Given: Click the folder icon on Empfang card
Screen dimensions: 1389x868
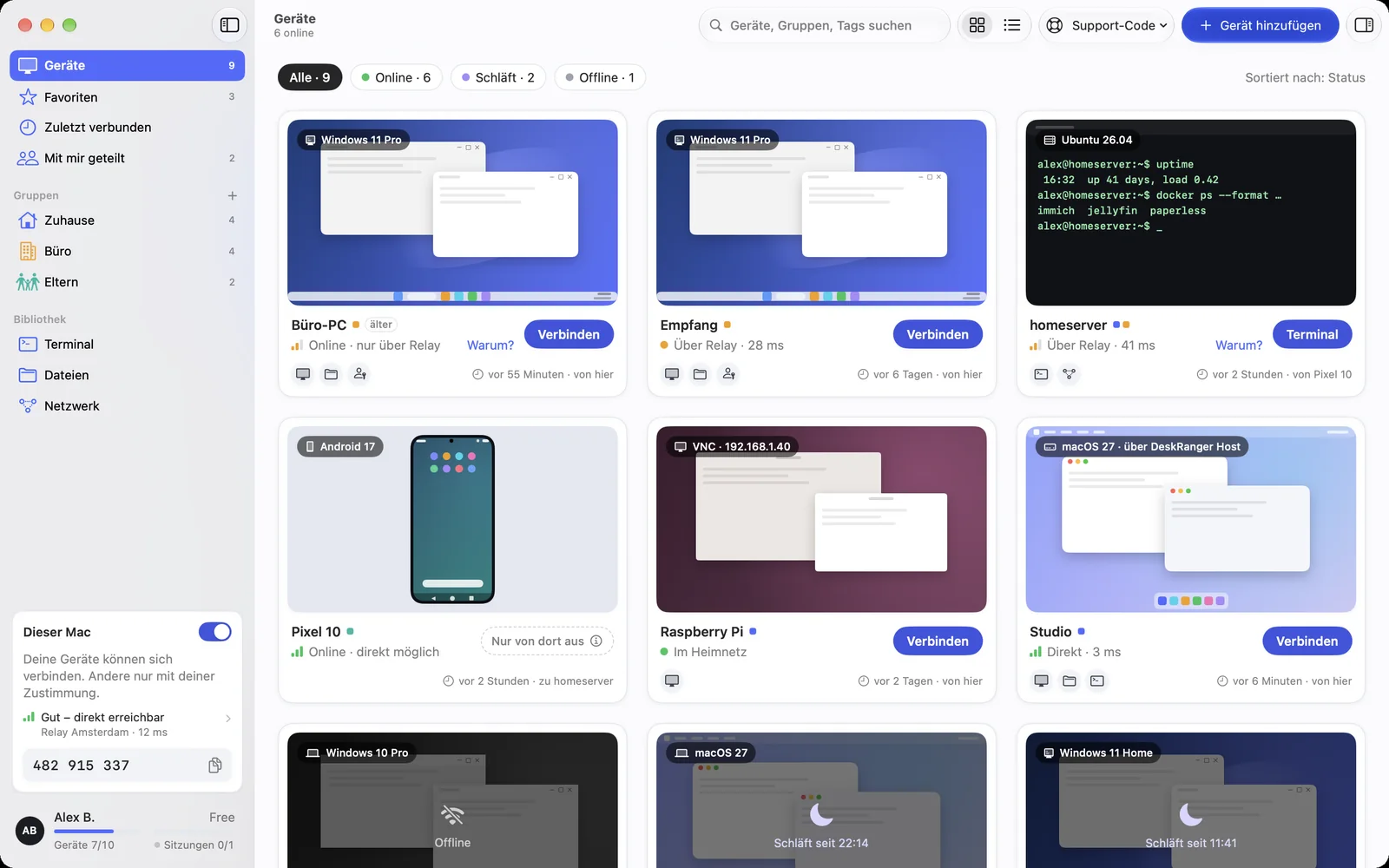Looking at the screenshot, I should (x=700, y=374).
